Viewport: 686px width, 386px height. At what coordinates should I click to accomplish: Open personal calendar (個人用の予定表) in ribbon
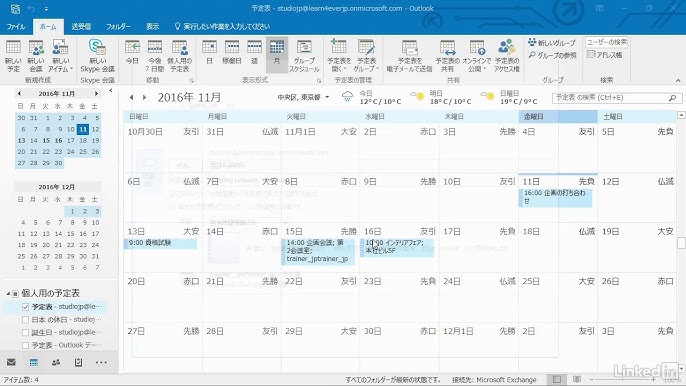pyautogui.click(x=179, y=56)
